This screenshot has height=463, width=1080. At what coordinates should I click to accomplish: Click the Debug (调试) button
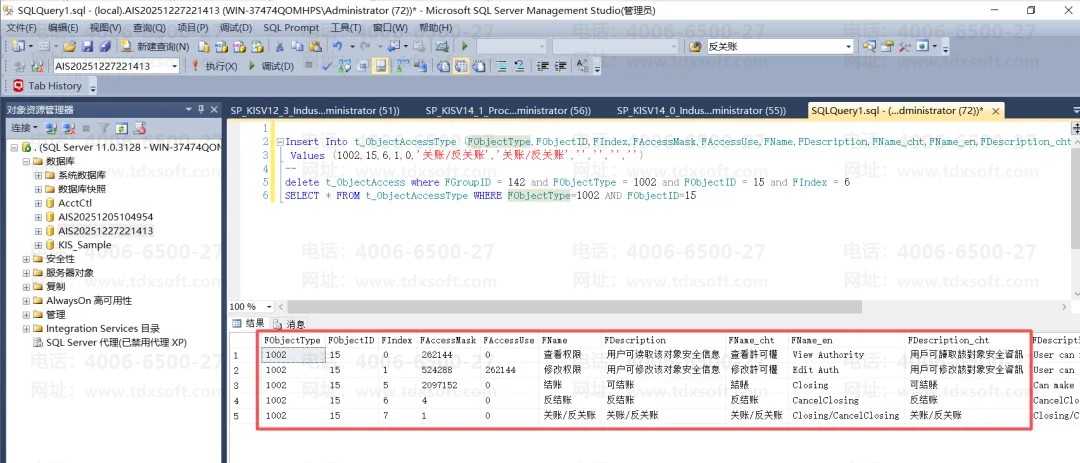click(270, 66)
